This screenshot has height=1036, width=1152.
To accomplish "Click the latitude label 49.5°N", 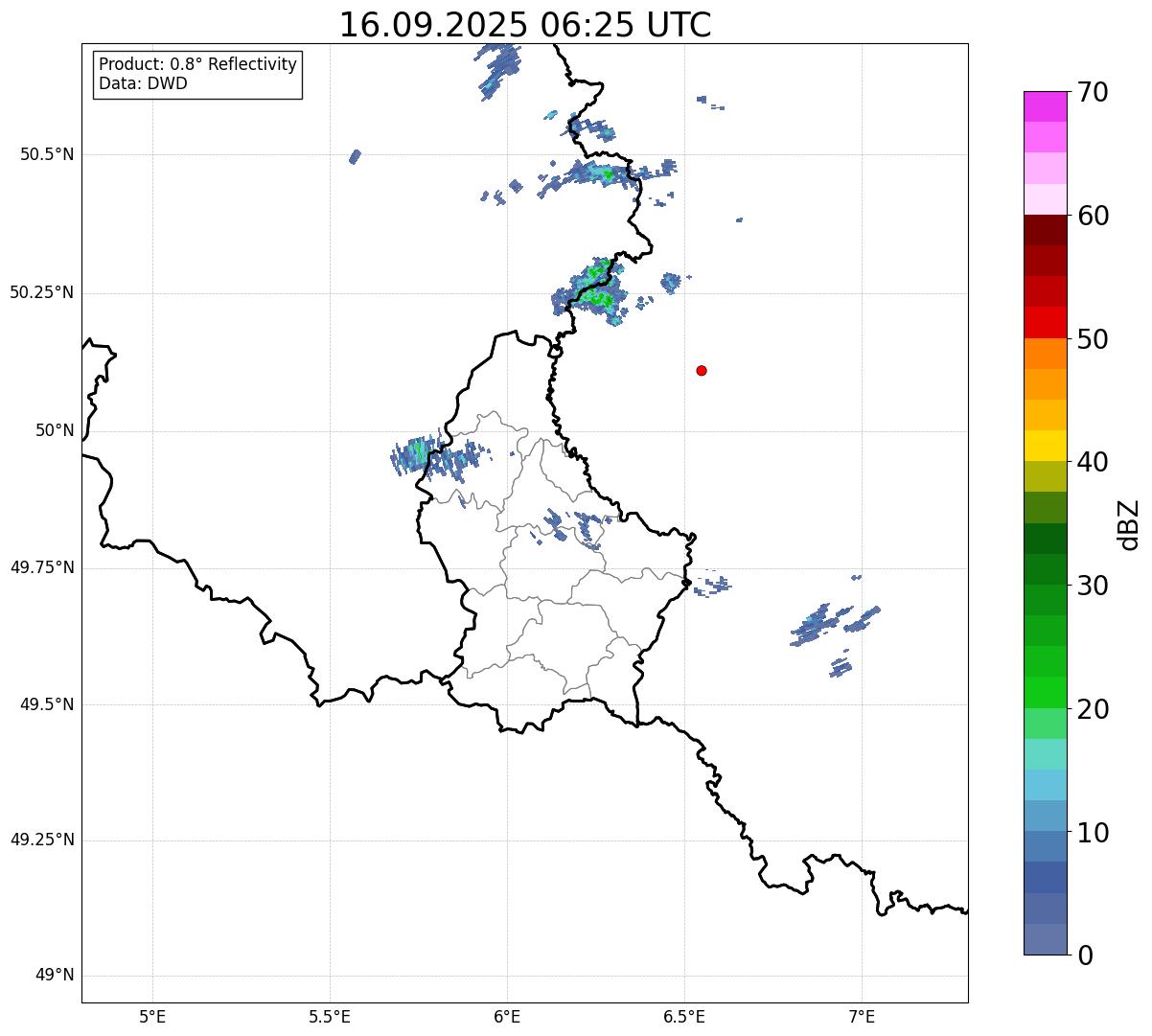I will (47, 704).
